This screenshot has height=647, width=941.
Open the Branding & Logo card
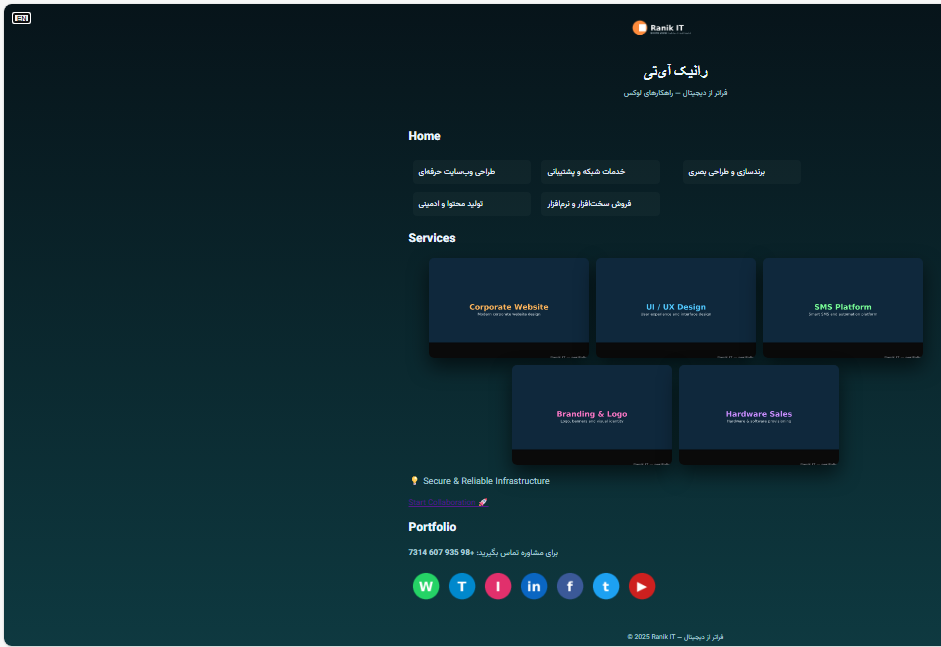click(x=592, y=414)
